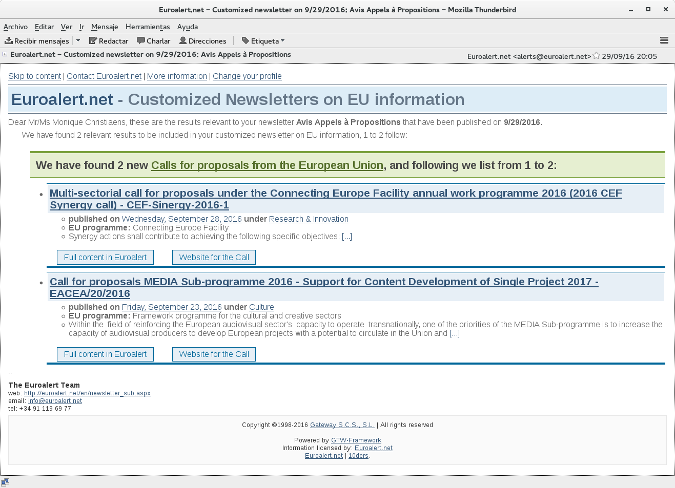675x488 pixels.
Task: Open the Change your profile link
Action: pyautogui.click(x=247, y=76)
